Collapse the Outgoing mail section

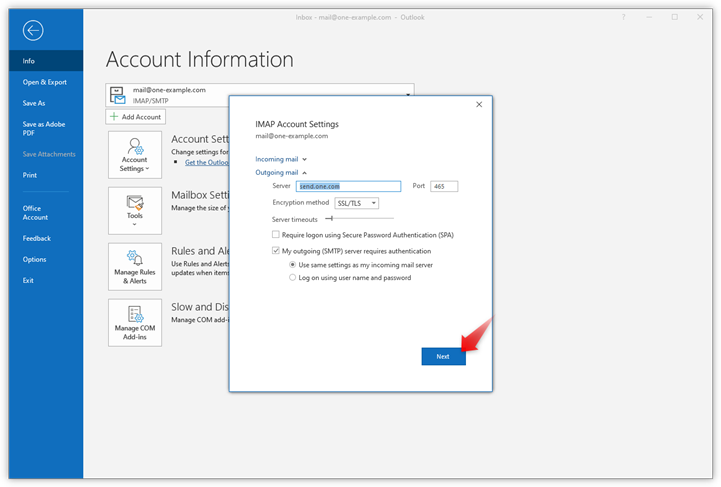click(x=281, y=173)
